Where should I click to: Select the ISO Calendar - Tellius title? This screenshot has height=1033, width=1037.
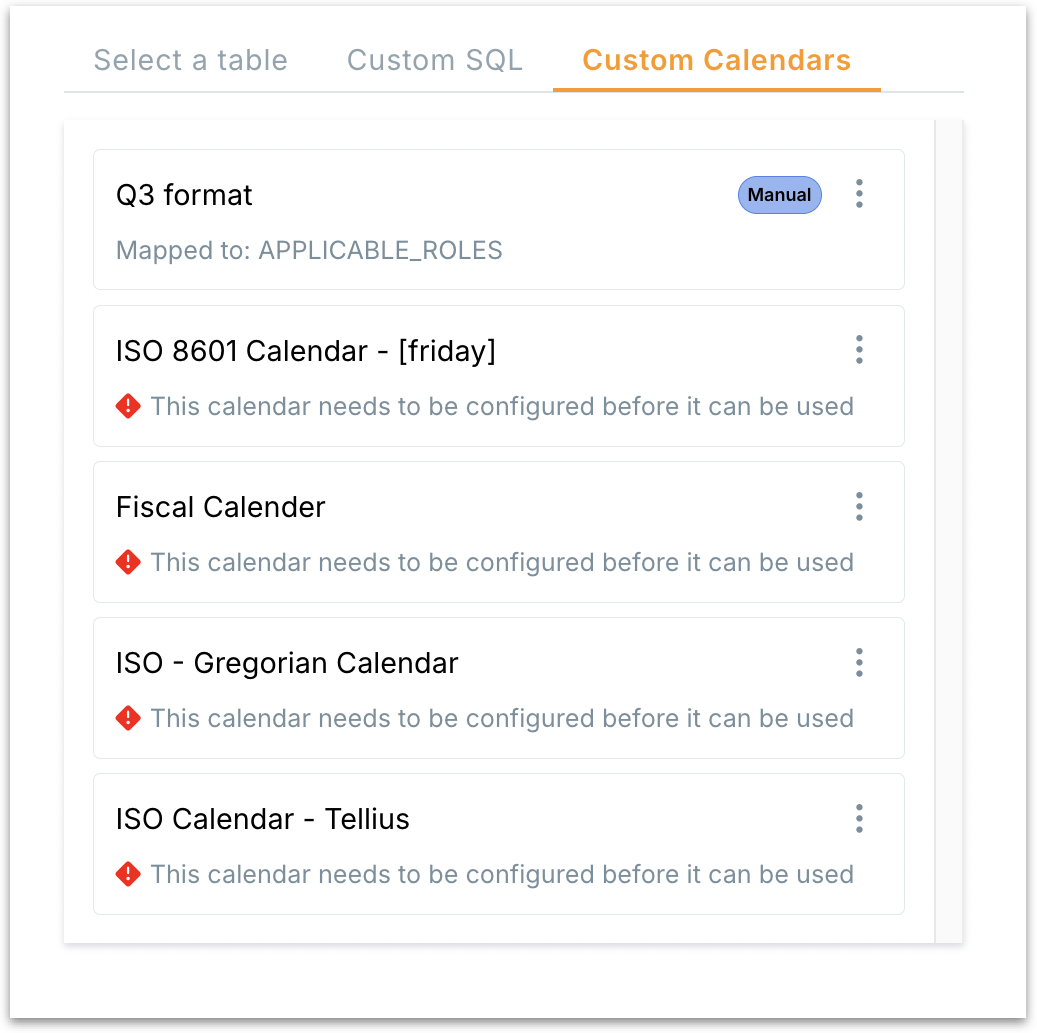coord(263,819)
